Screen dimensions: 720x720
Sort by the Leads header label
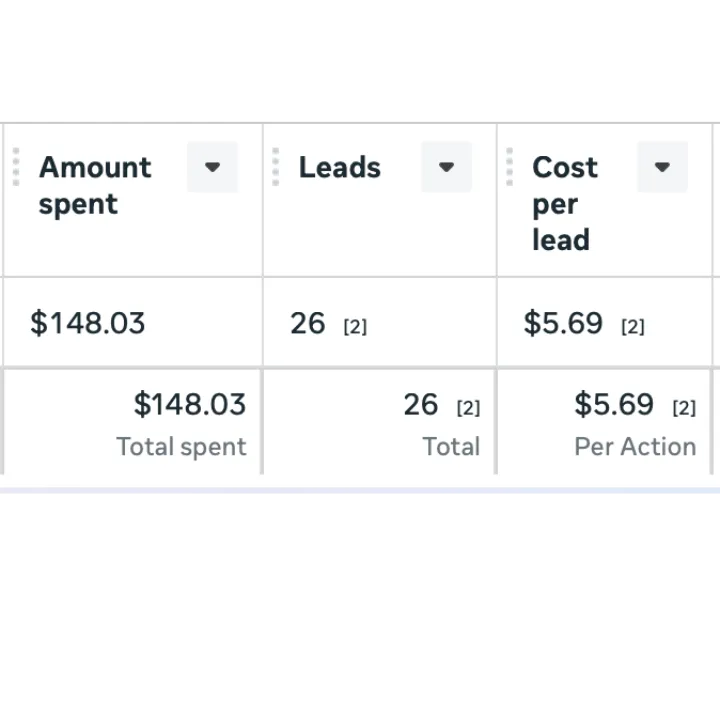pyautogui.click(x=339, y=167)
